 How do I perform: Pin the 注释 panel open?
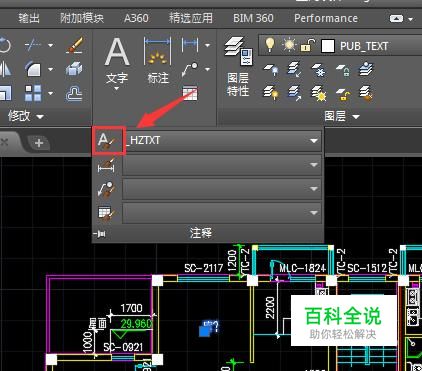tap(100, 234)
